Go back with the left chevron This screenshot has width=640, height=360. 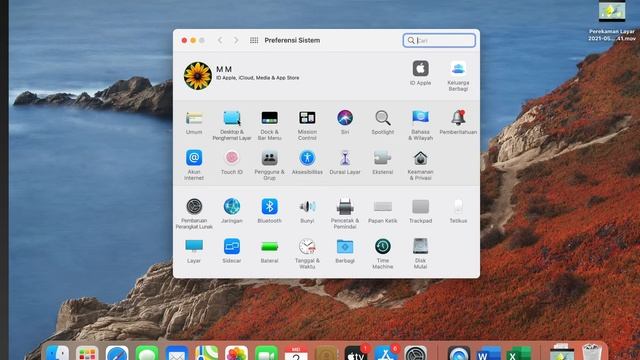point(220,40)
